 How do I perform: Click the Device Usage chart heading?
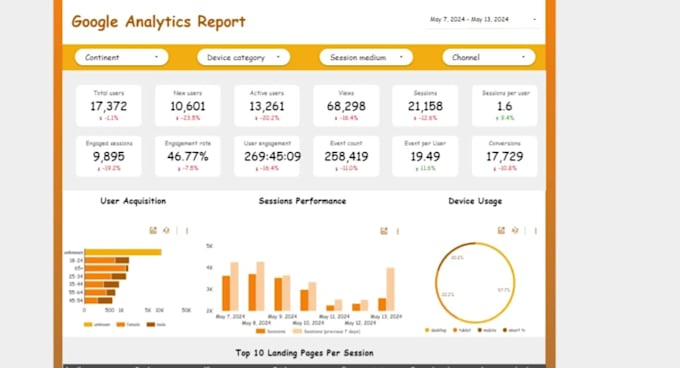pos(475,201)
